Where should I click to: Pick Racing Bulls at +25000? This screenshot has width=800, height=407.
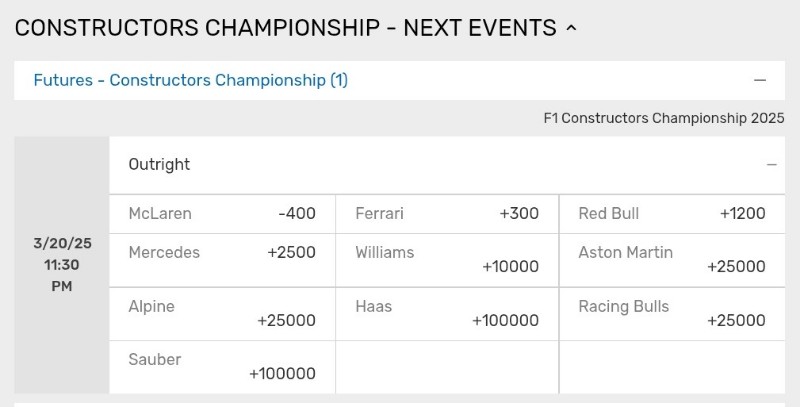(x=672, y=314)
